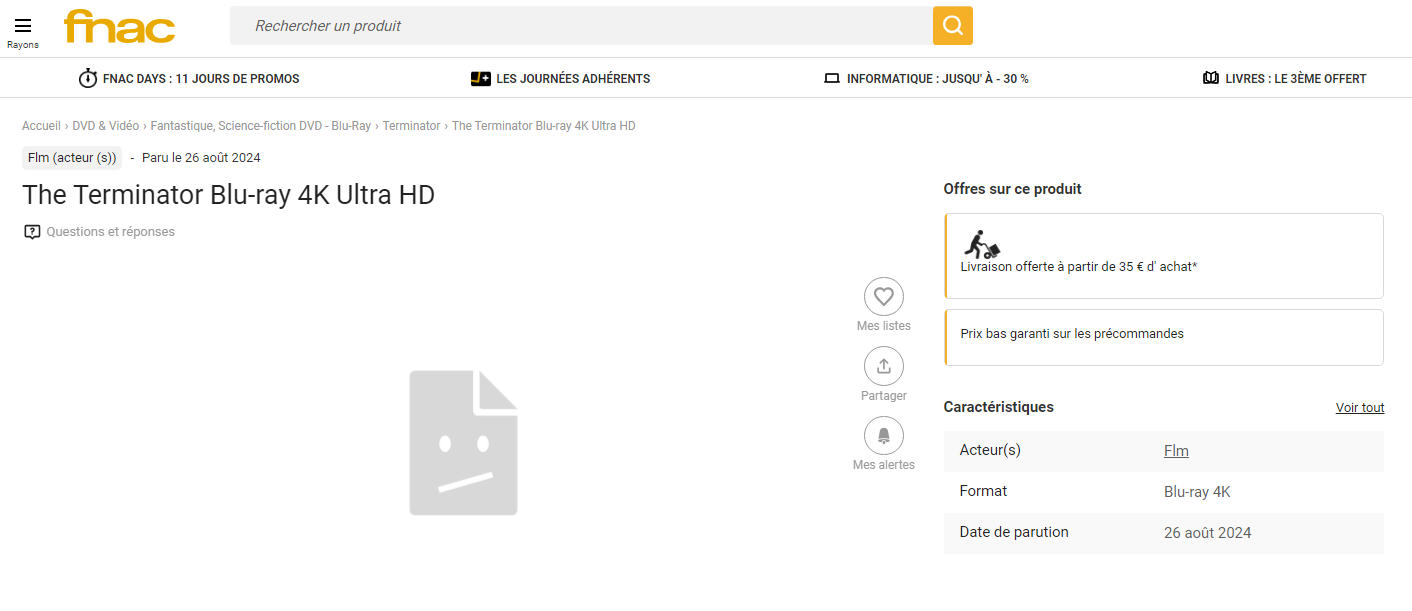
Task: Click the Partager share icon
Action: tap(884, 366)
